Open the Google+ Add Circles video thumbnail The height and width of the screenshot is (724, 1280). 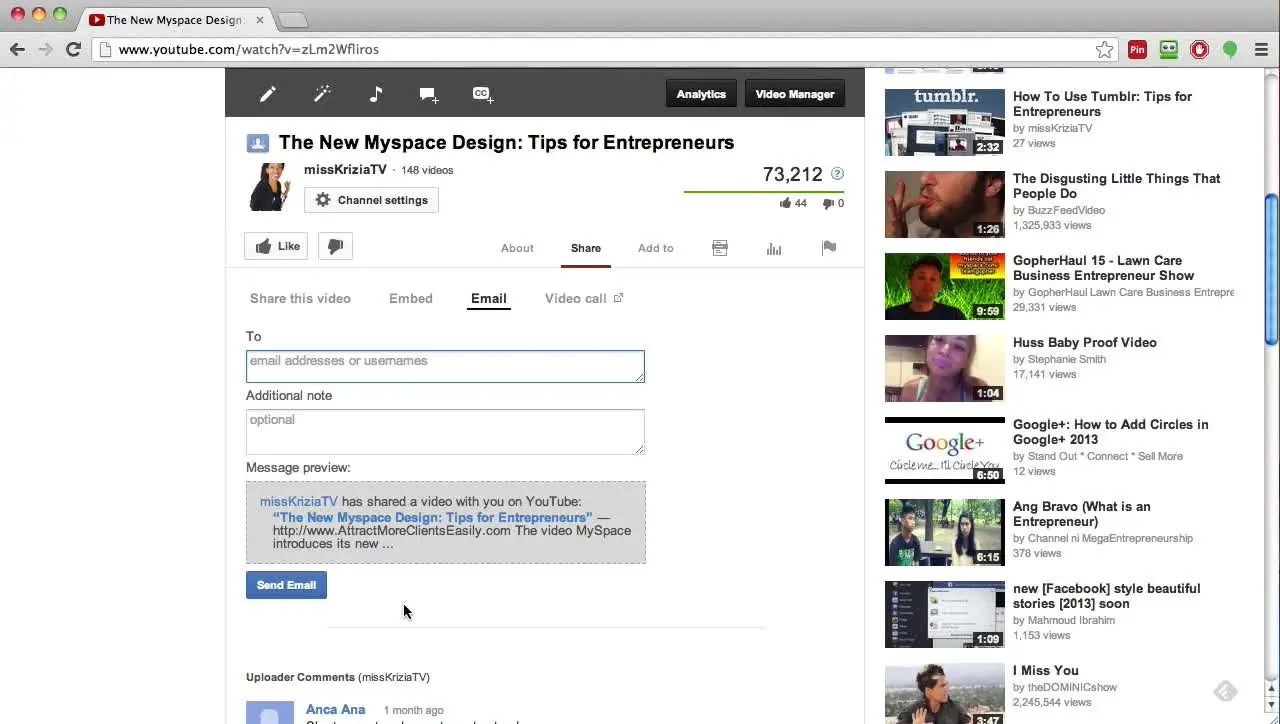click(x=945, y=450)
